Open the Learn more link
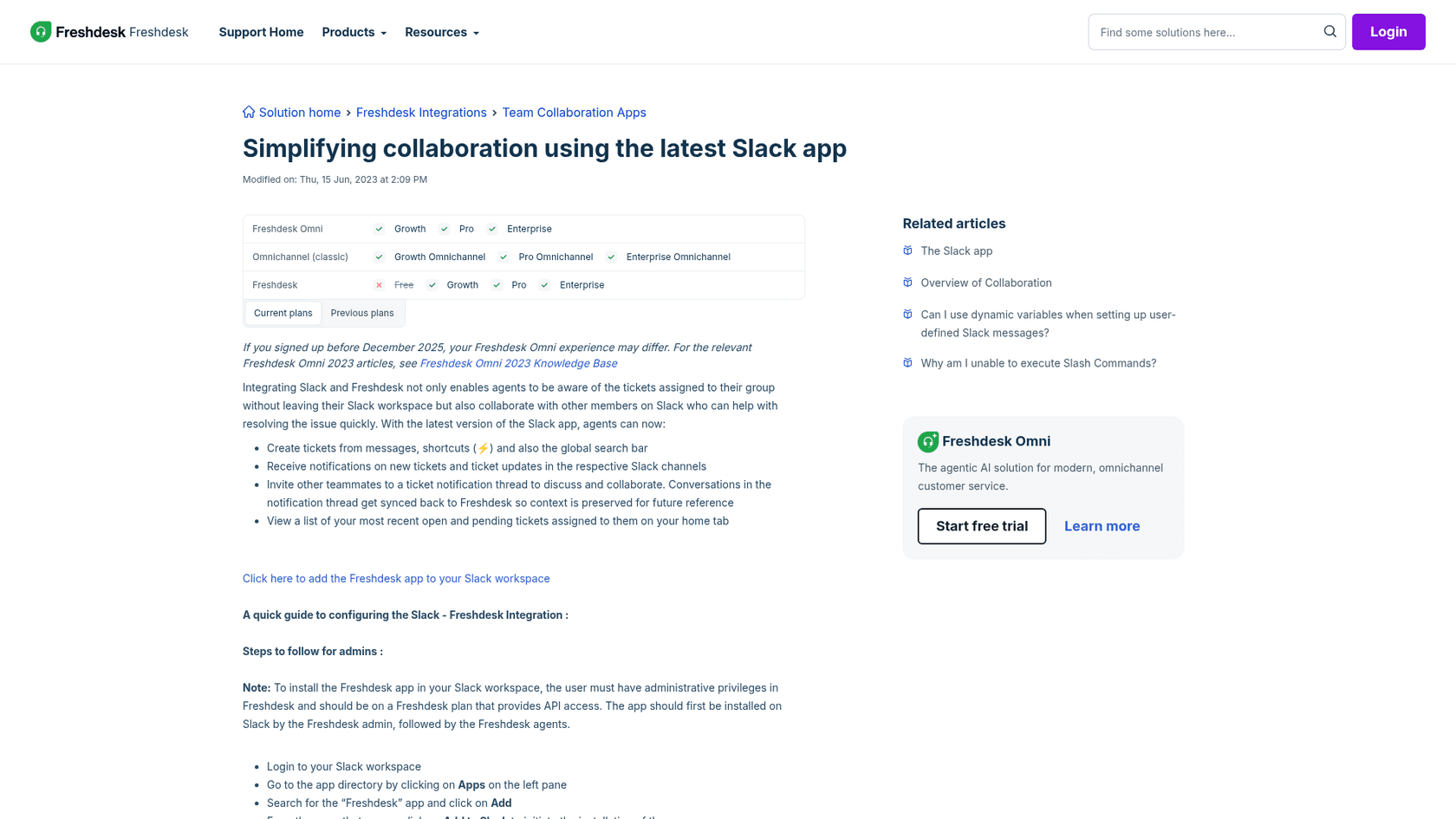This screenshot has width=1456, height=819. 1102,526
